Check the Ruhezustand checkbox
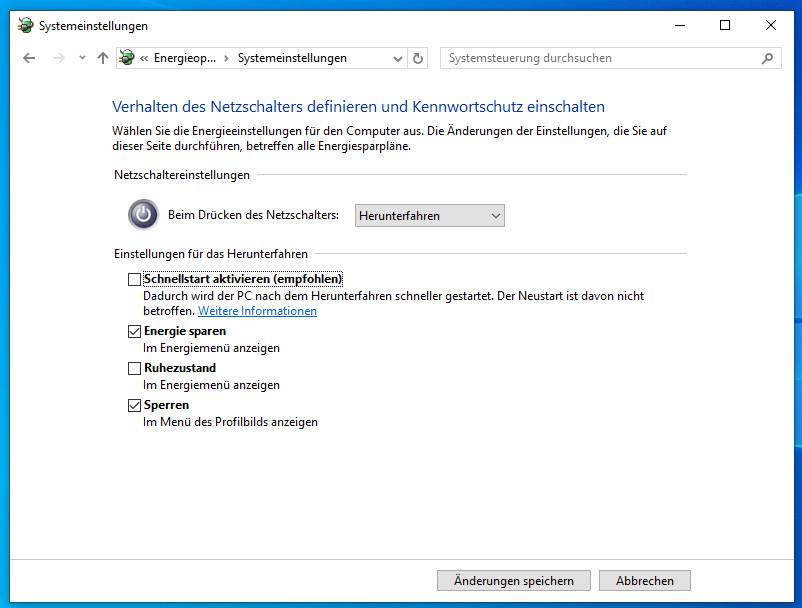Viewport: 802px width, 608px height. pyautogui.click(x=135, y=368)
